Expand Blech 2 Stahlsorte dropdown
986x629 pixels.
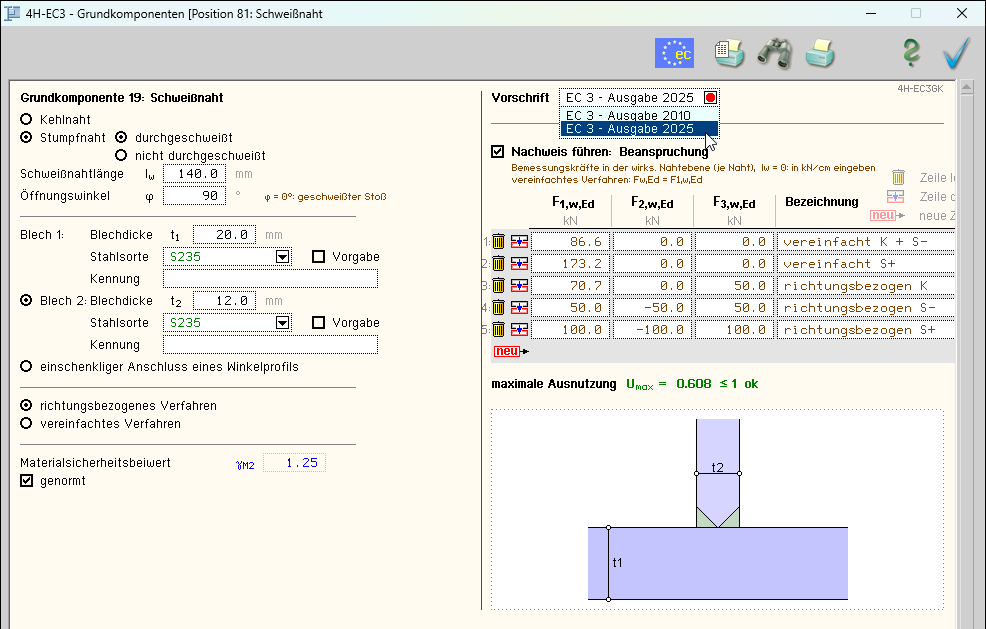[x=283, y=323]
